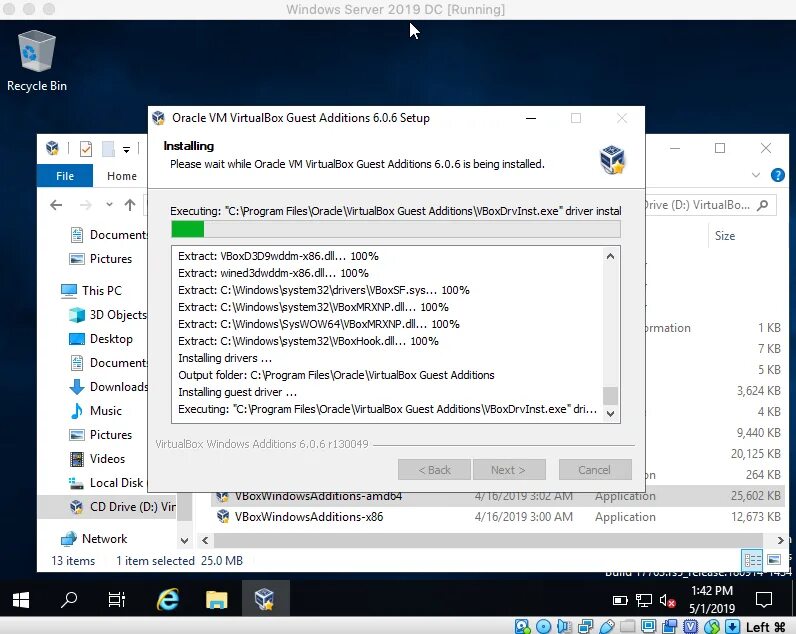Open Explorer's recent locations dropdown arrow

109,205
